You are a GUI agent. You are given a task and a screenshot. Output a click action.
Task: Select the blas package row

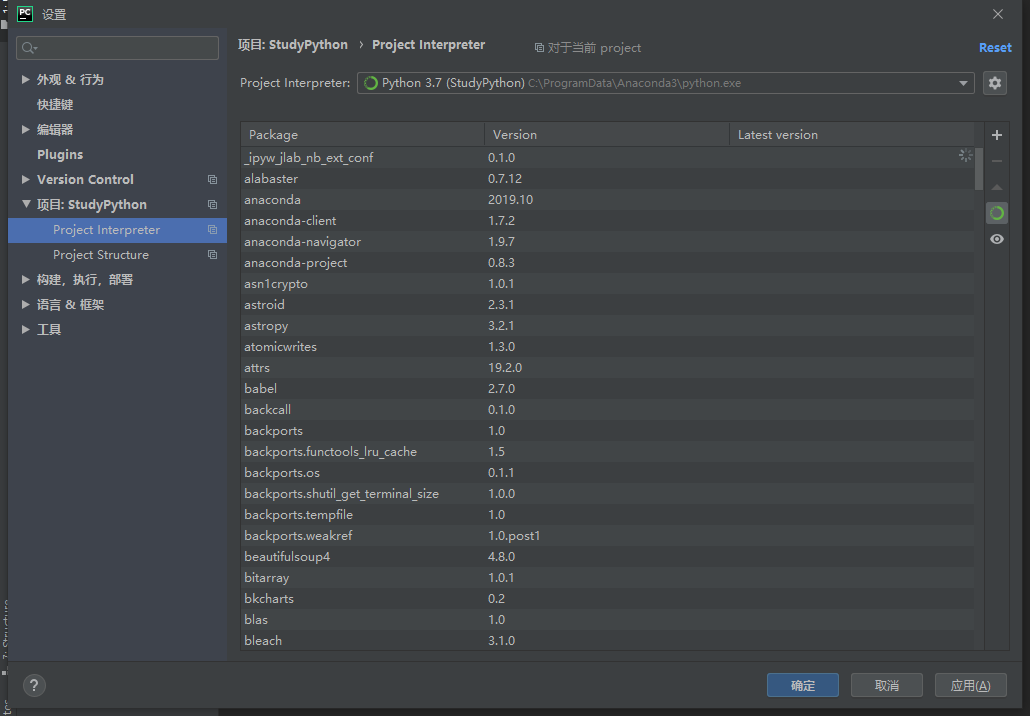tap(608, 620)
